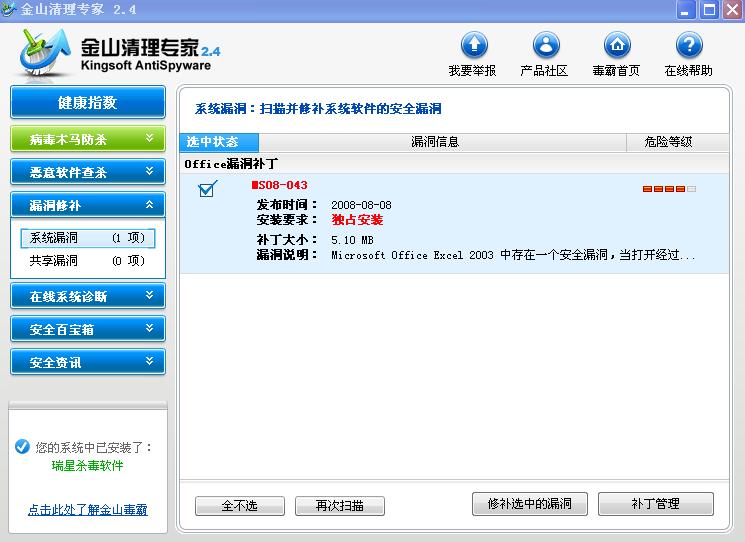Click the 5.10 MB patch size

click(x=352, y=240)
